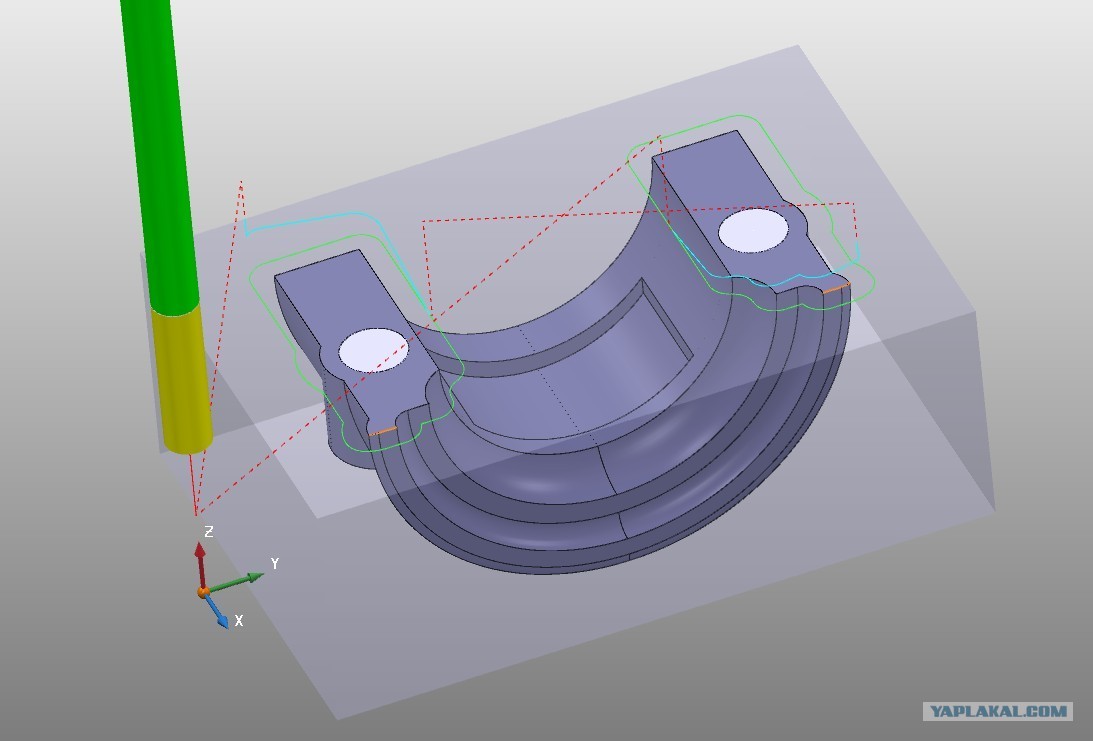
Task: Click the red Z axis arrow
Action: click(201, 565)
